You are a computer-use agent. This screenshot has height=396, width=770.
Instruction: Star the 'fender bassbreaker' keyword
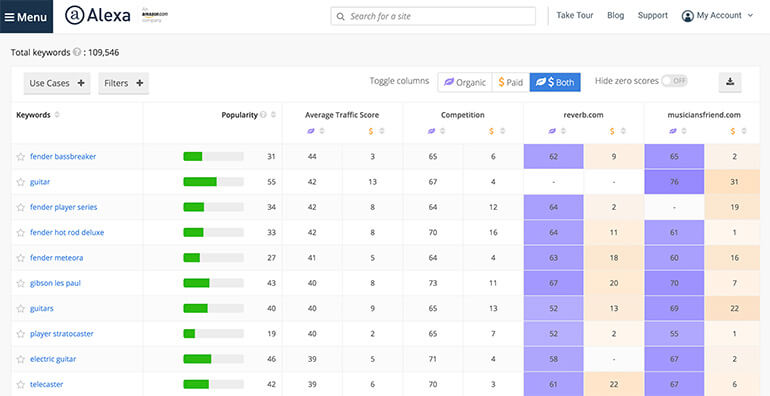[x=20, y=157]
